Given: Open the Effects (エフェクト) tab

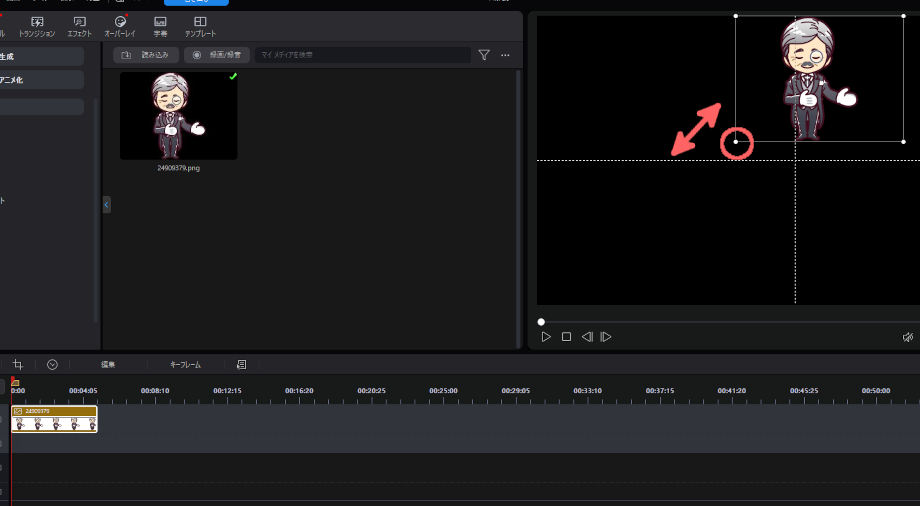Looking at the screenshot, I should click(x=79, y=25).
